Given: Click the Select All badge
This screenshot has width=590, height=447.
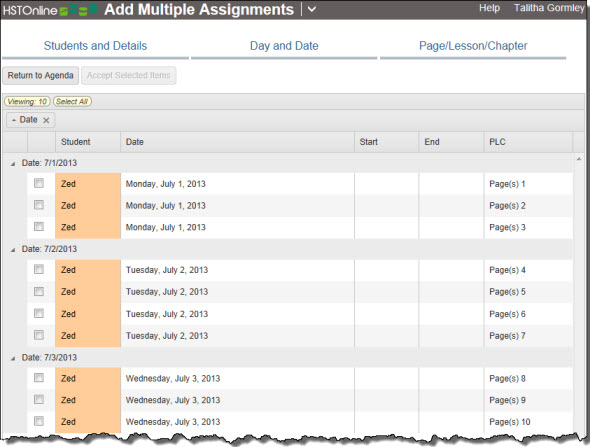Looking at the screenshot, I should tap(72, 102).
